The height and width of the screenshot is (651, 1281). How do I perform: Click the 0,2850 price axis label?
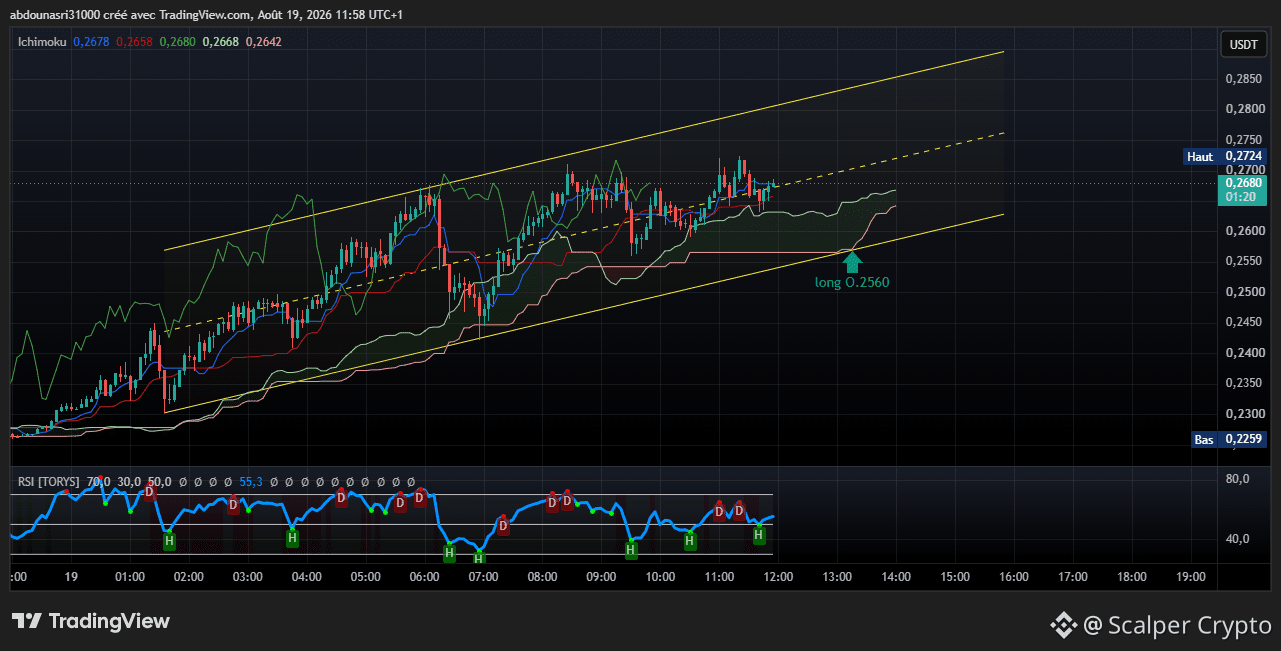[1243, 78]
